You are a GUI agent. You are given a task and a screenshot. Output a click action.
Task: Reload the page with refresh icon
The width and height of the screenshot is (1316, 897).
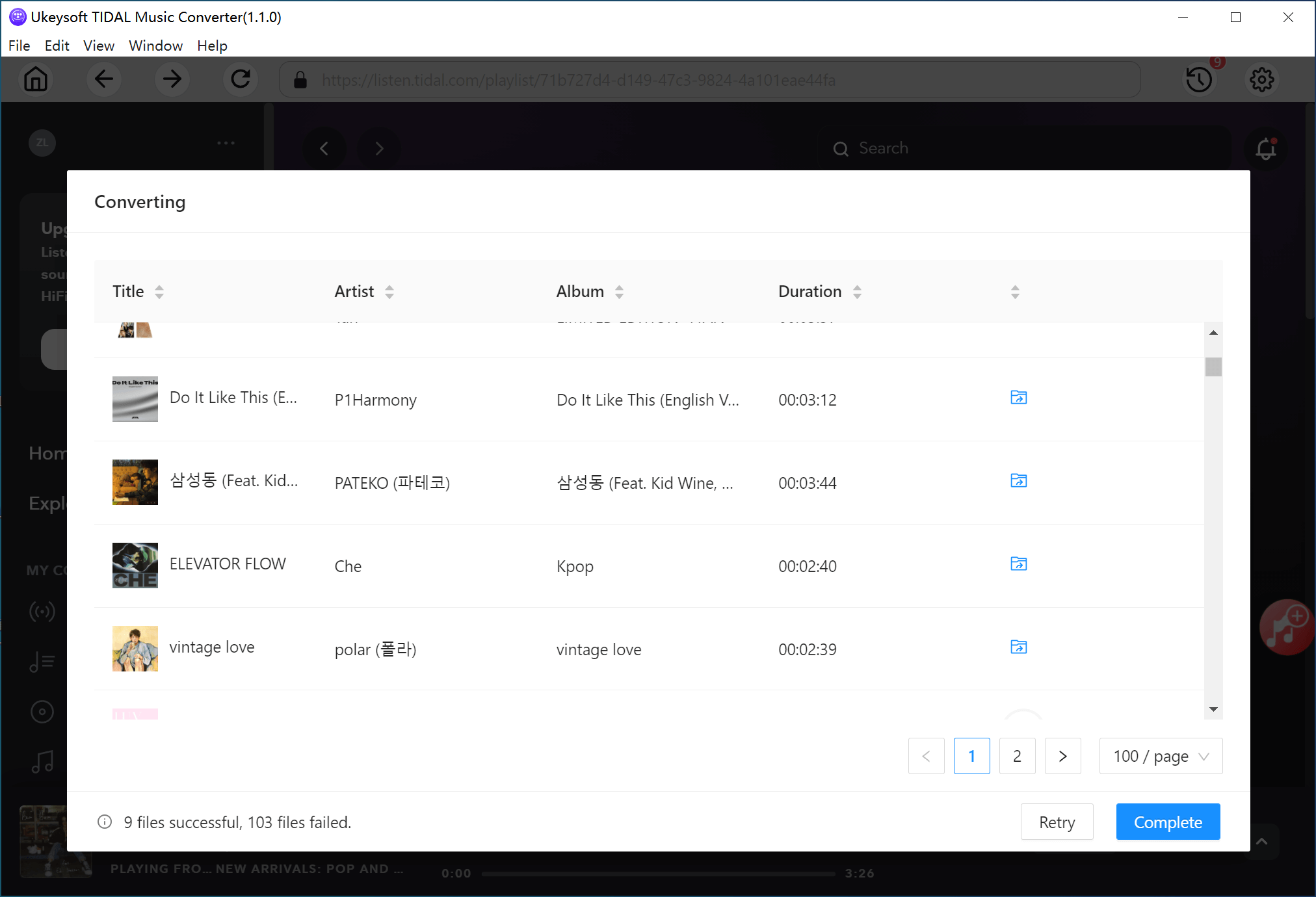pyautogui.click(x=241, y=79)
